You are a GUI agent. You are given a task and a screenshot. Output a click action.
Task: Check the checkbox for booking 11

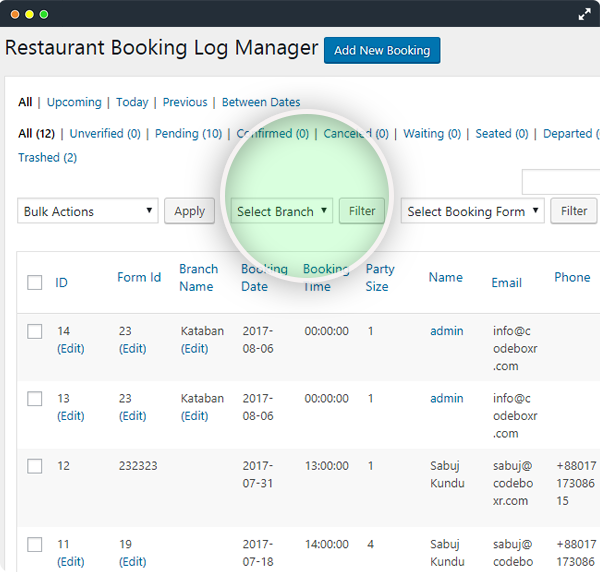point(34,544)
